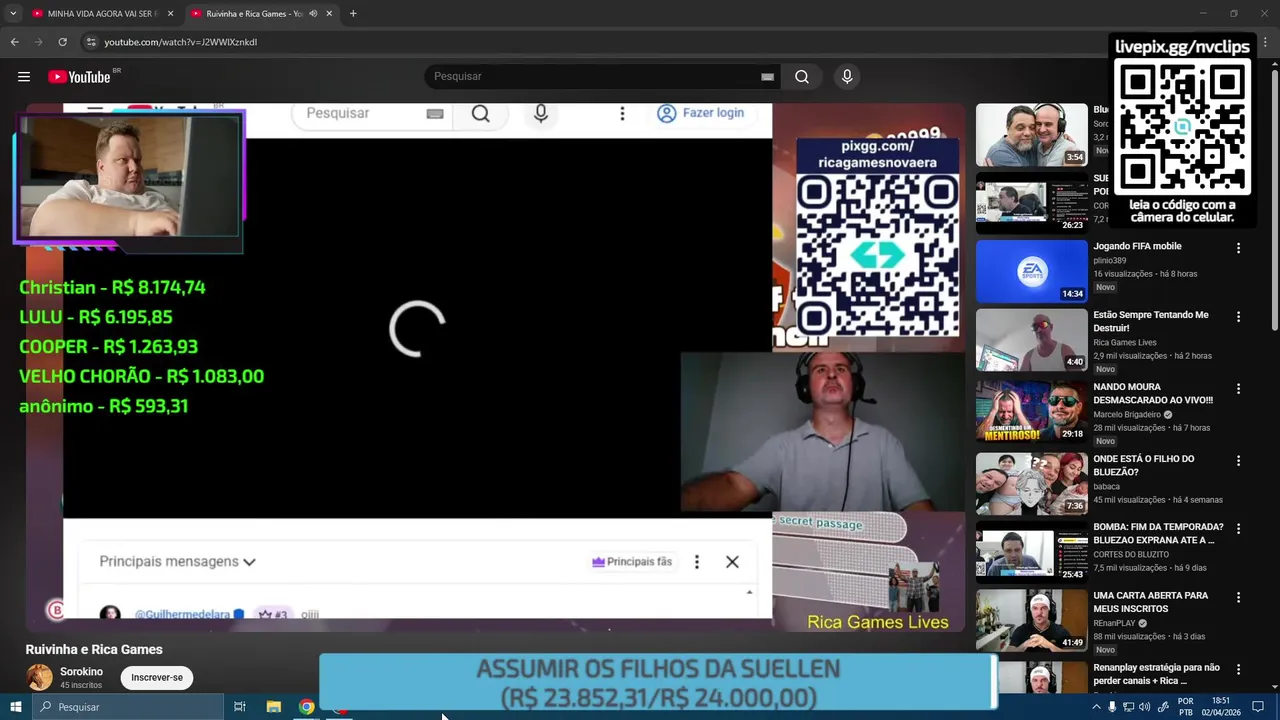Reload the current YouTube page
This screenshot has height=720, width=1280.
[x=62, y=42]
